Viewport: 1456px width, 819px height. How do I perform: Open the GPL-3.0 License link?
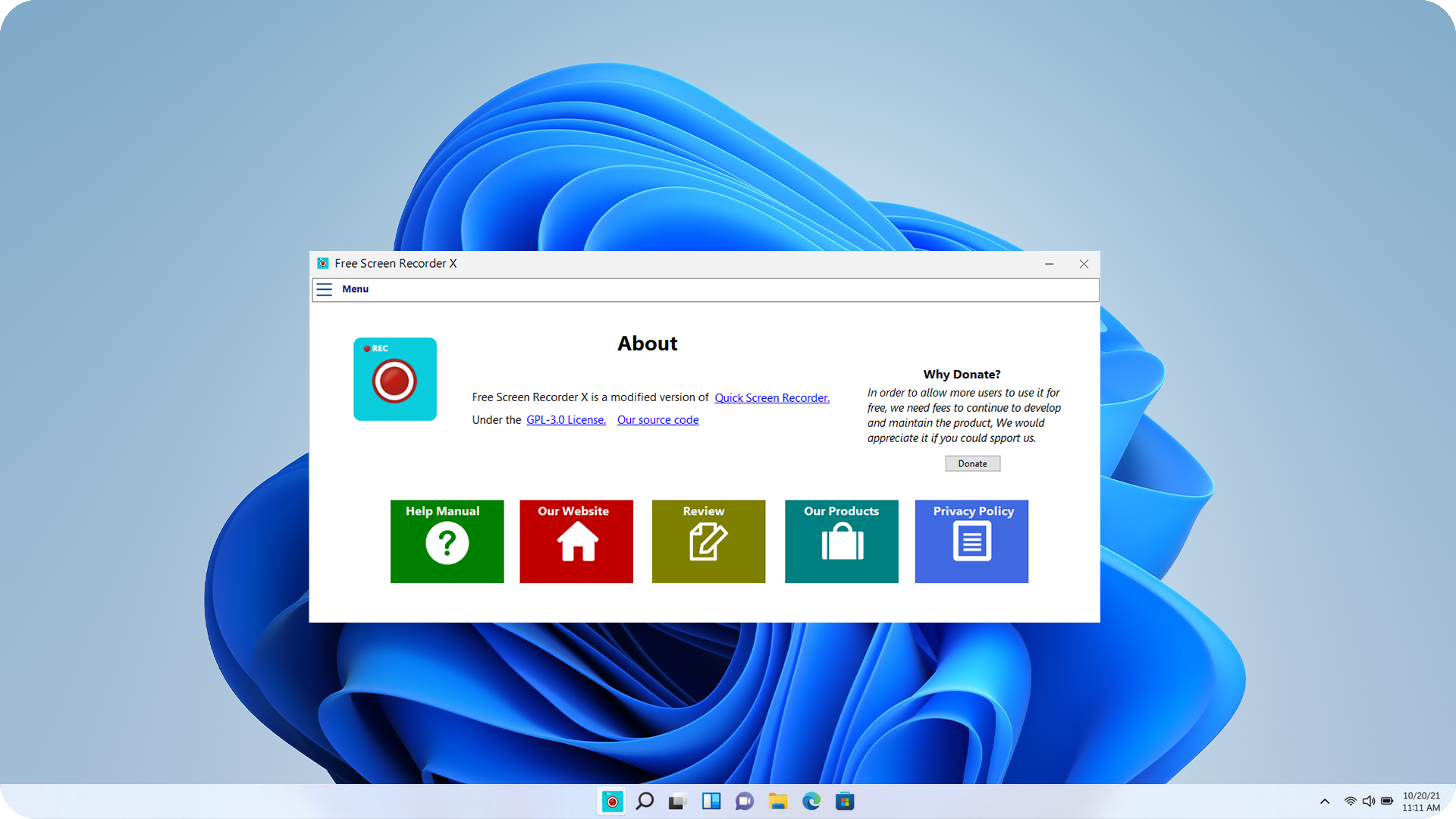coord(565,419)
